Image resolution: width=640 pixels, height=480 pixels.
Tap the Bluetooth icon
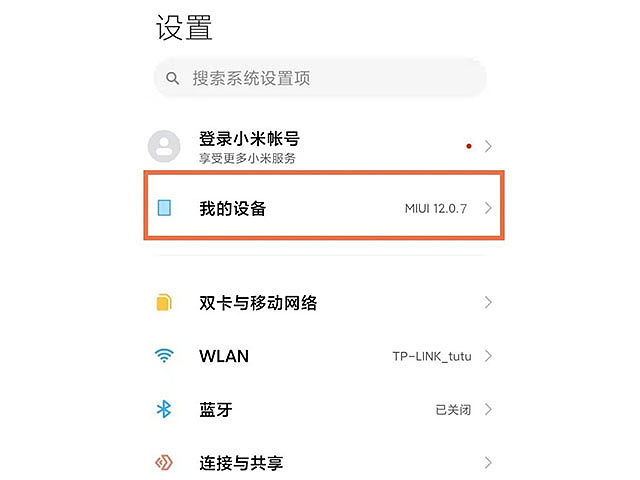tap(164, 409)
